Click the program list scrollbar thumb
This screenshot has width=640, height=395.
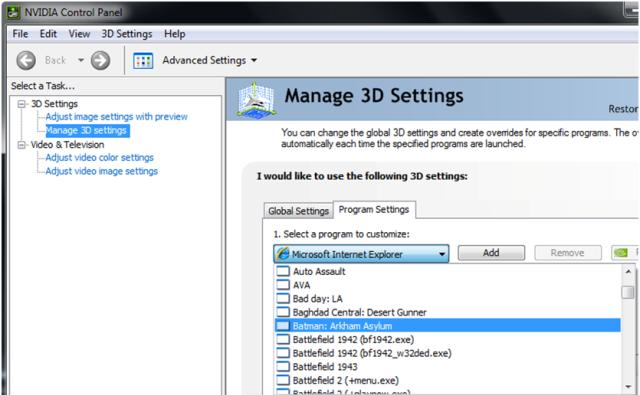[628, 292]
